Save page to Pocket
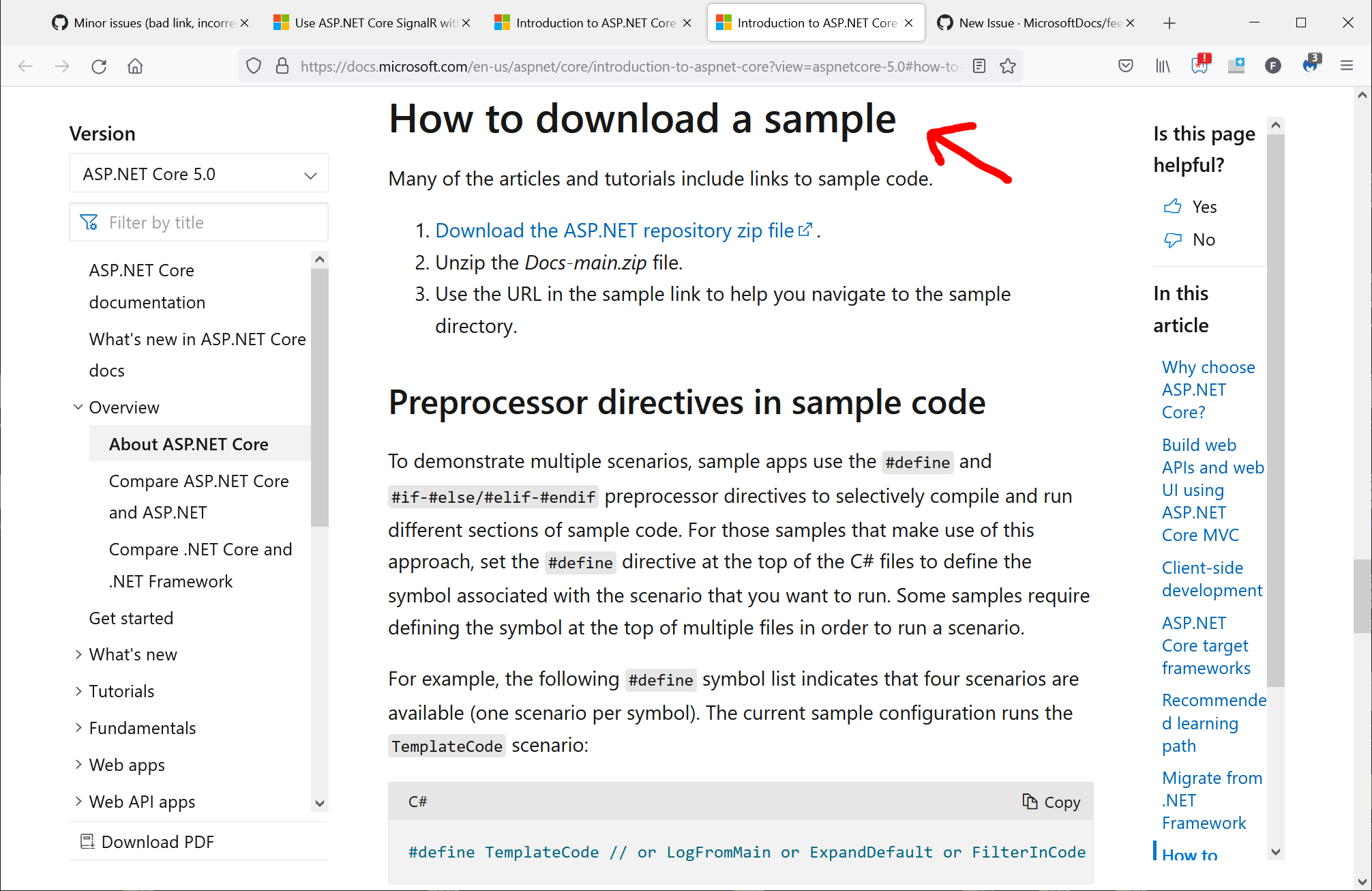This screenshot has width=1372, height=891. pos(1126,66)
